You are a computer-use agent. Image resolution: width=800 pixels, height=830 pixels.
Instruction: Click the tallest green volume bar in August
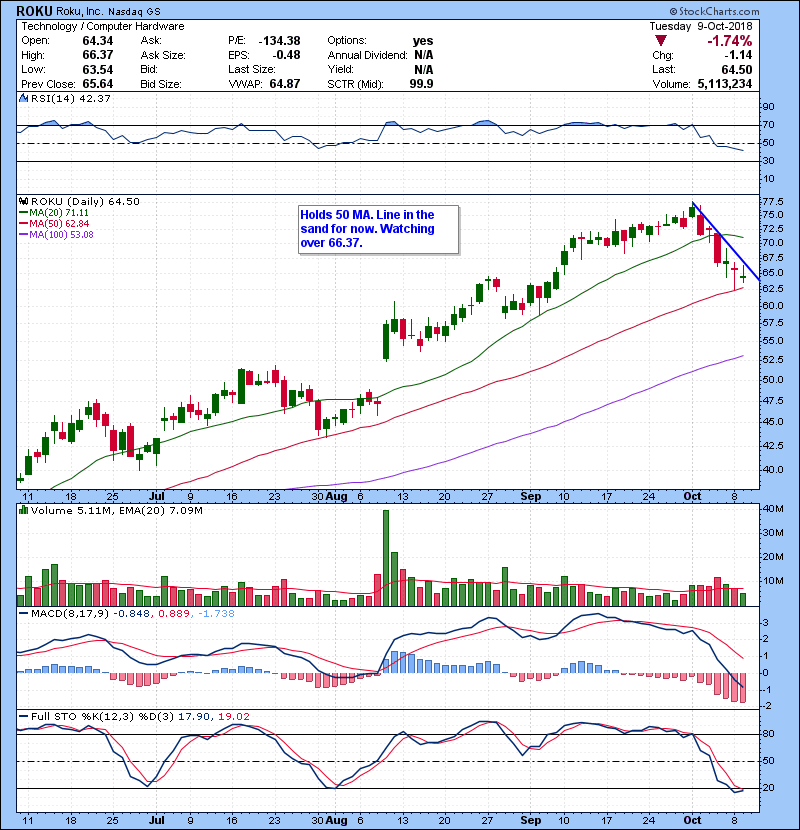pos(385,558)
